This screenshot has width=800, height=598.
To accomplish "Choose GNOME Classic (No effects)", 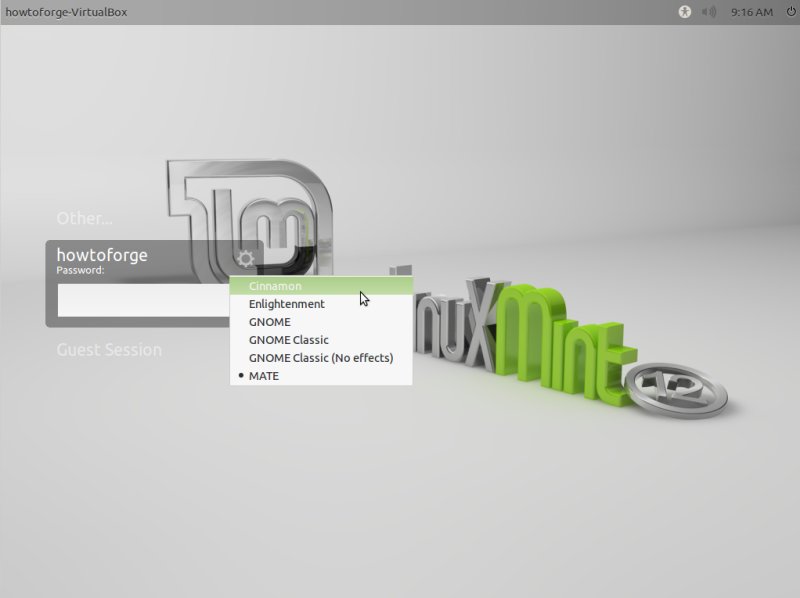I will [321, 358].
